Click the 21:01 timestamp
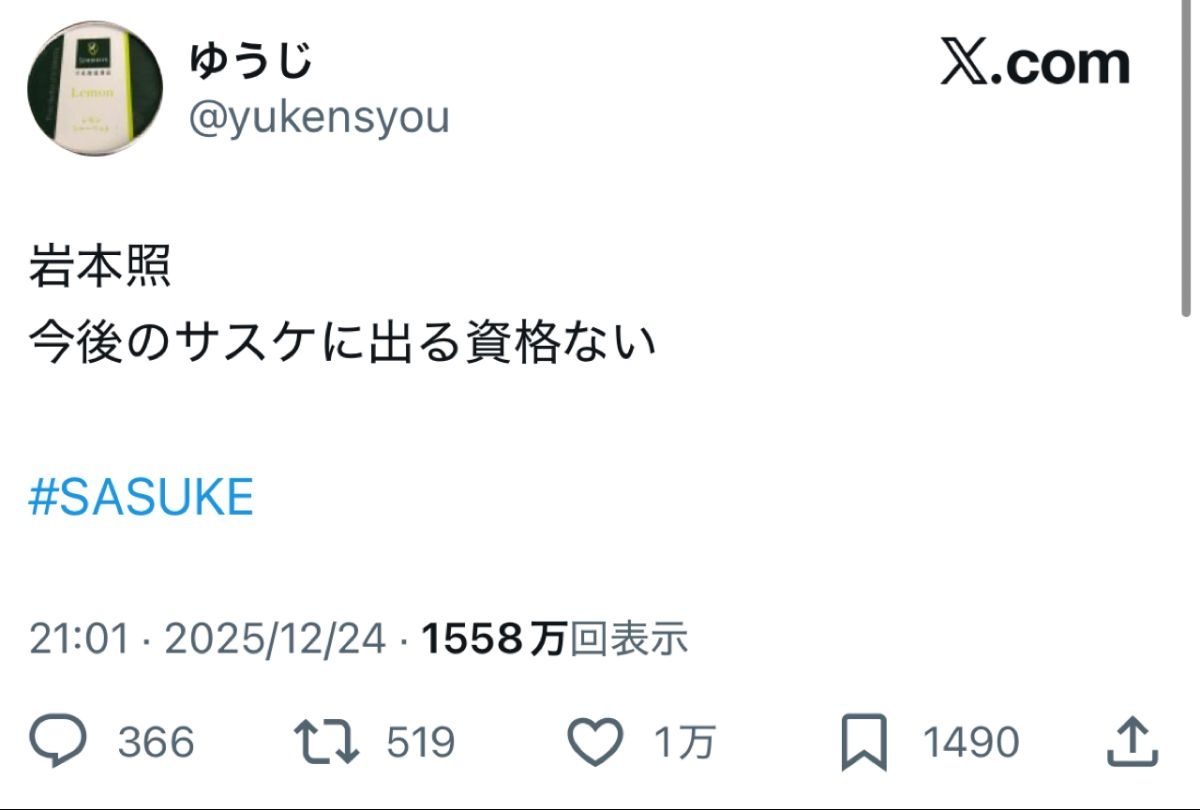Screen dimensions: 1200x810 (x=79, y=639)
